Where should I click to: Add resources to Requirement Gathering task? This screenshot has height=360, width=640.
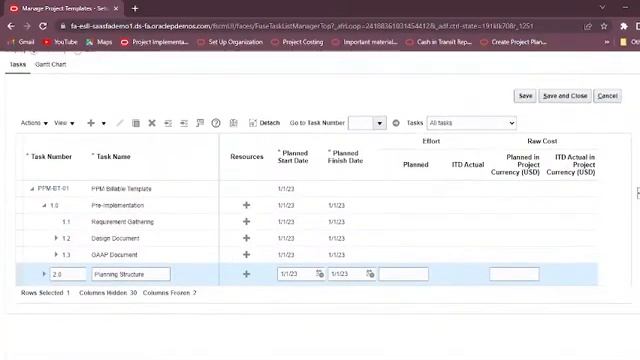click(x=246, y=221)
